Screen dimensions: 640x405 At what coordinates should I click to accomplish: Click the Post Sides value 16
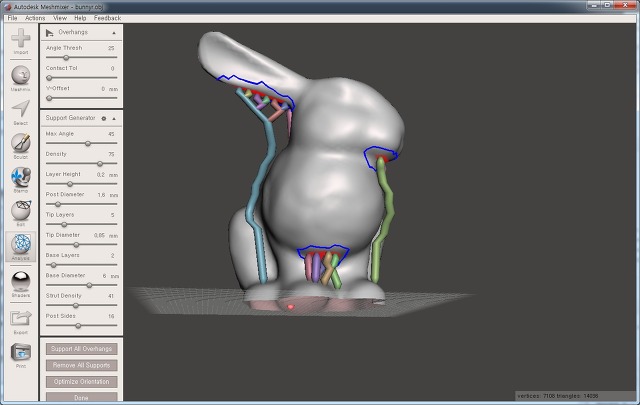pos(111,316)
